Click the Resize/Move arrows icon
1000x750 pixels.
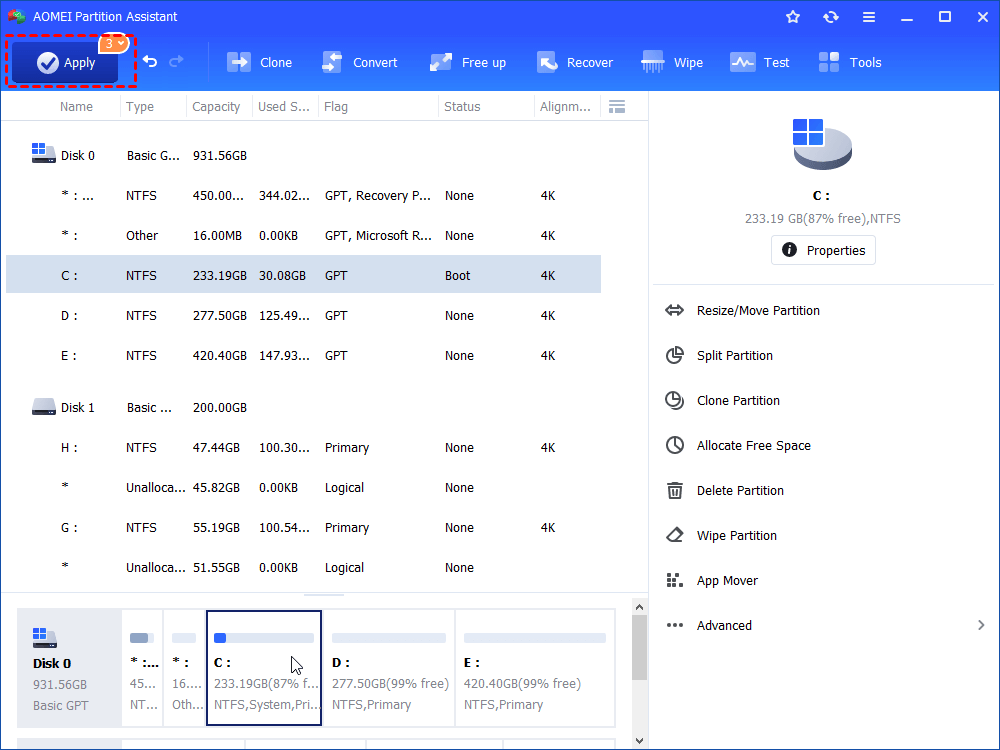pos(675,311)
